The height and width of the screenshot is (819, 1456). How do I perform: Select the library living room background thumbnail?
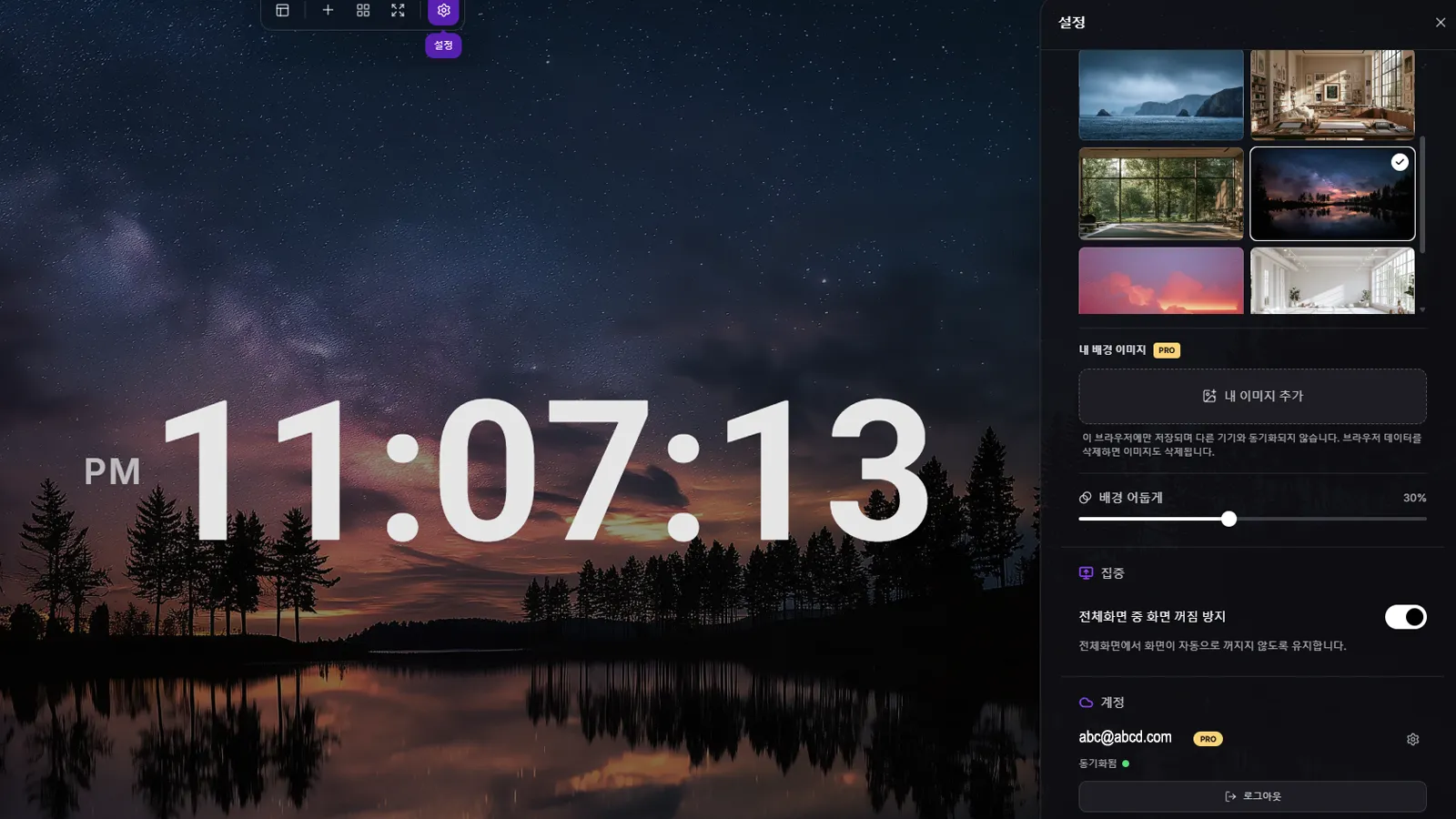coord(1332,95)
